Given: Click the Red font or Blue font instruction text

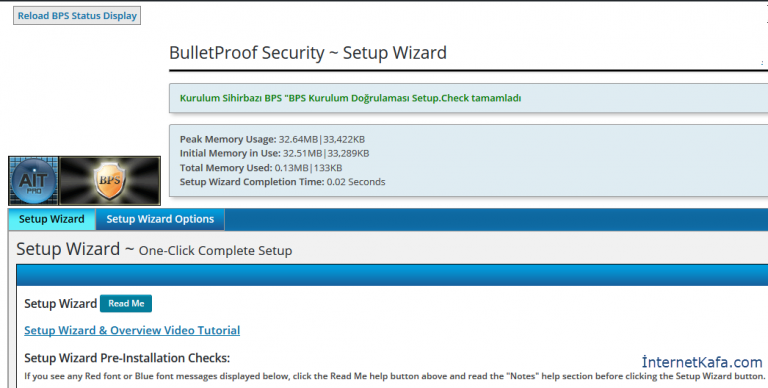Looking at the screenshot, I should [395, 376].
